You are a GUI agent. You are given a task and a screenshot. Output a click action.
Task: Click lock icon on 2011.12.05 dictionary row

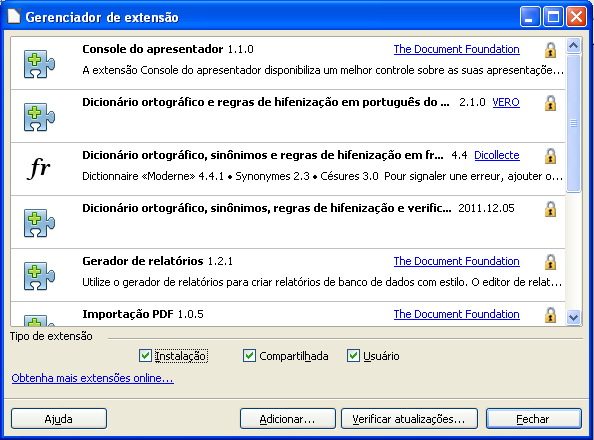point(550,209)
